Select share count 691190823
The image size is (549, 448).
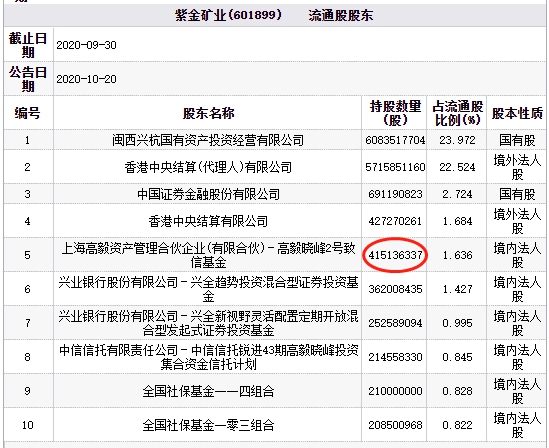[x=395, y=194]
